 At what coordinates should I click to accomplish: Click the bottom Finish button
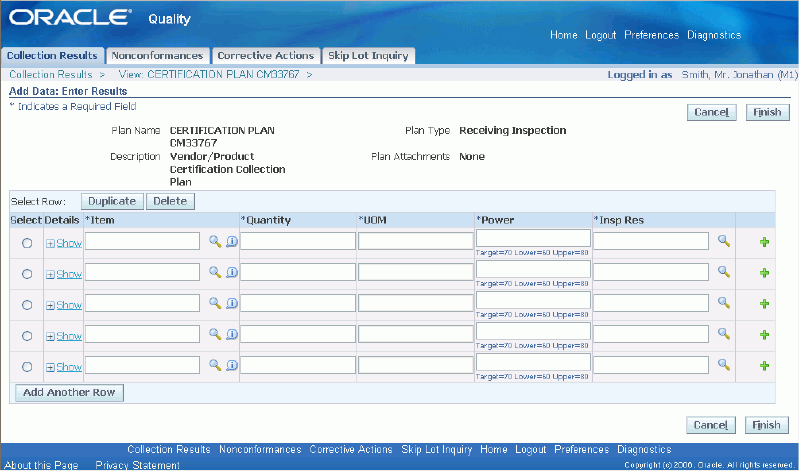tap(766, 425)
